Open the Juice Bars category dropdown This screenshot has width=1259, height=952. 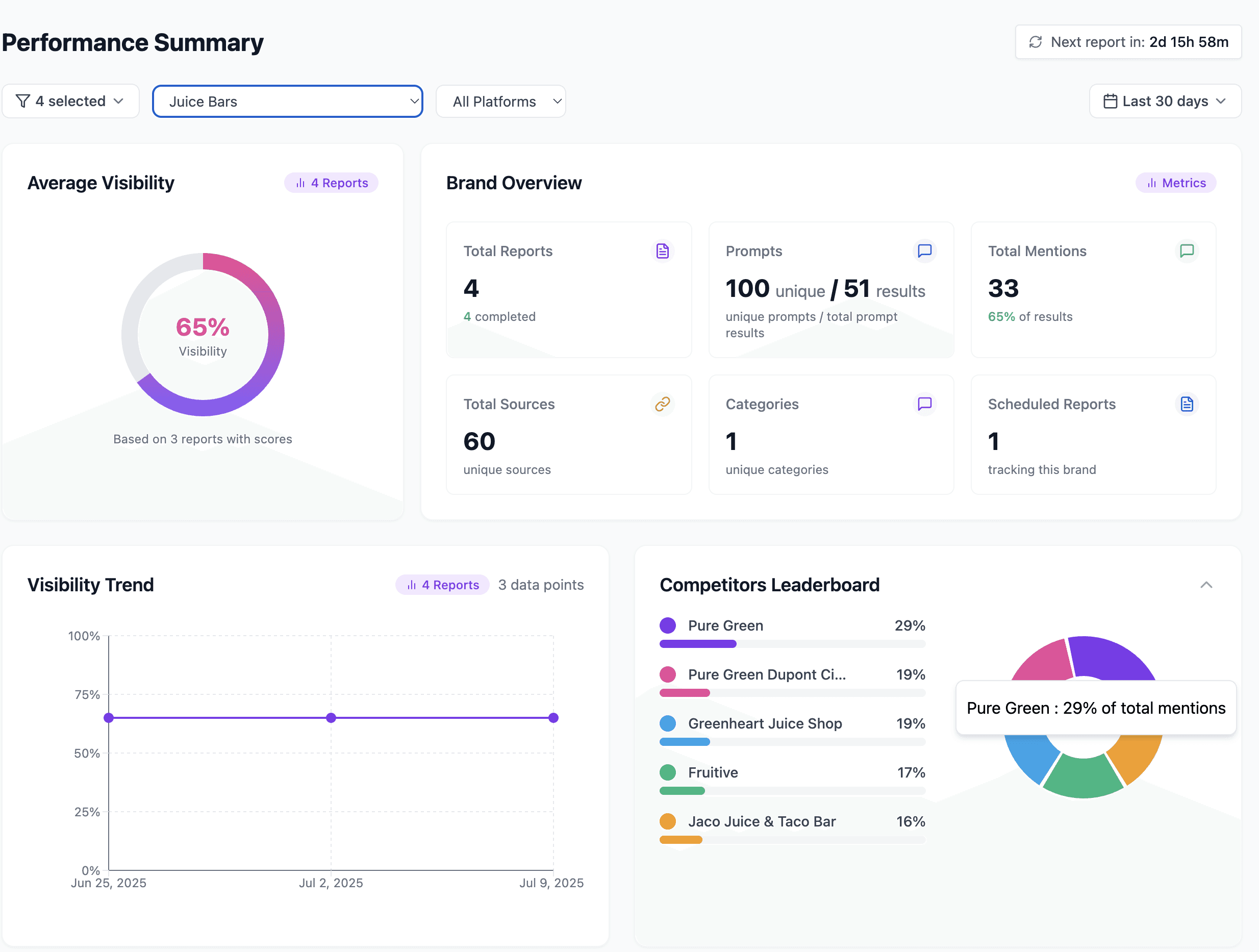287,102
